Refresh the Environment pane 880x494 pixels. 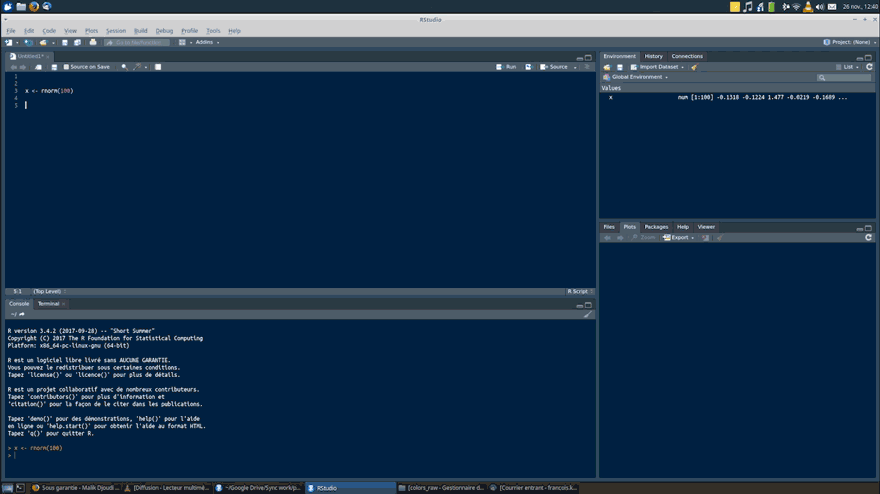pyautogui.click(x=869, y=67)
